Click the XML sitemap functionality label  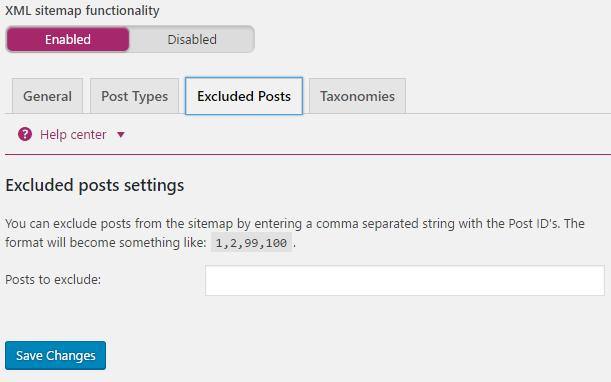click(x=82, y=11)
